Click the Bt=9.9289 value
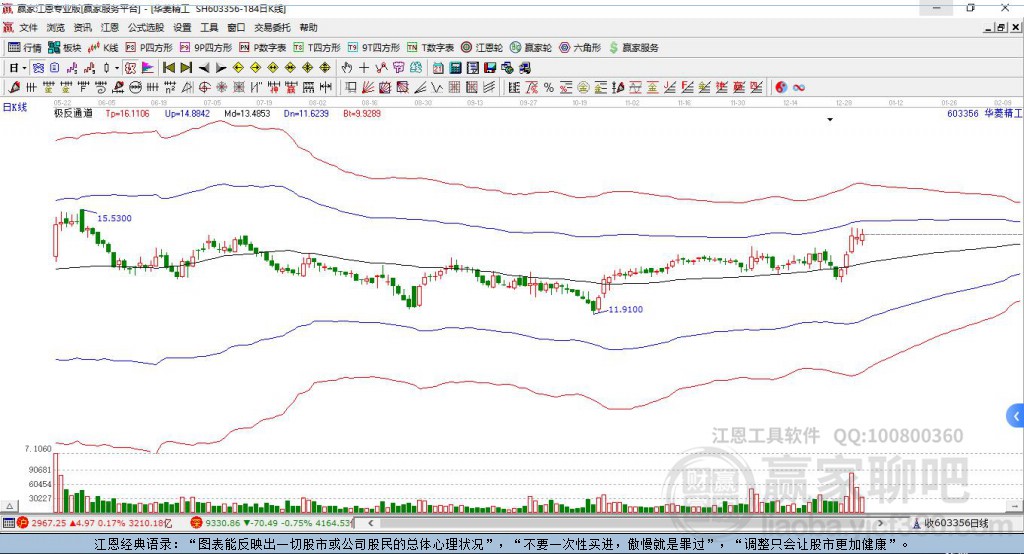Viewport: 1024px width, 554px height. coord(362,113)
